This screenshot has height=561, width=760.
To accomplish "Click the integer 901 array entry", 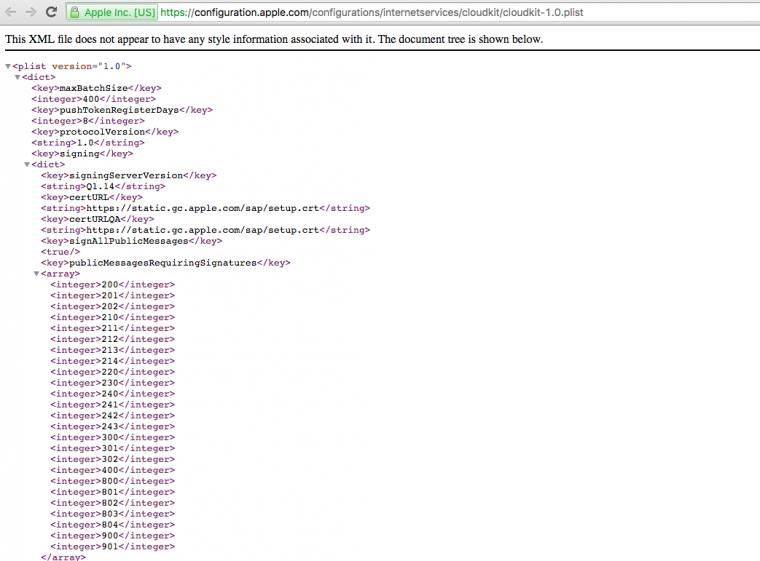I will (112, 546).
